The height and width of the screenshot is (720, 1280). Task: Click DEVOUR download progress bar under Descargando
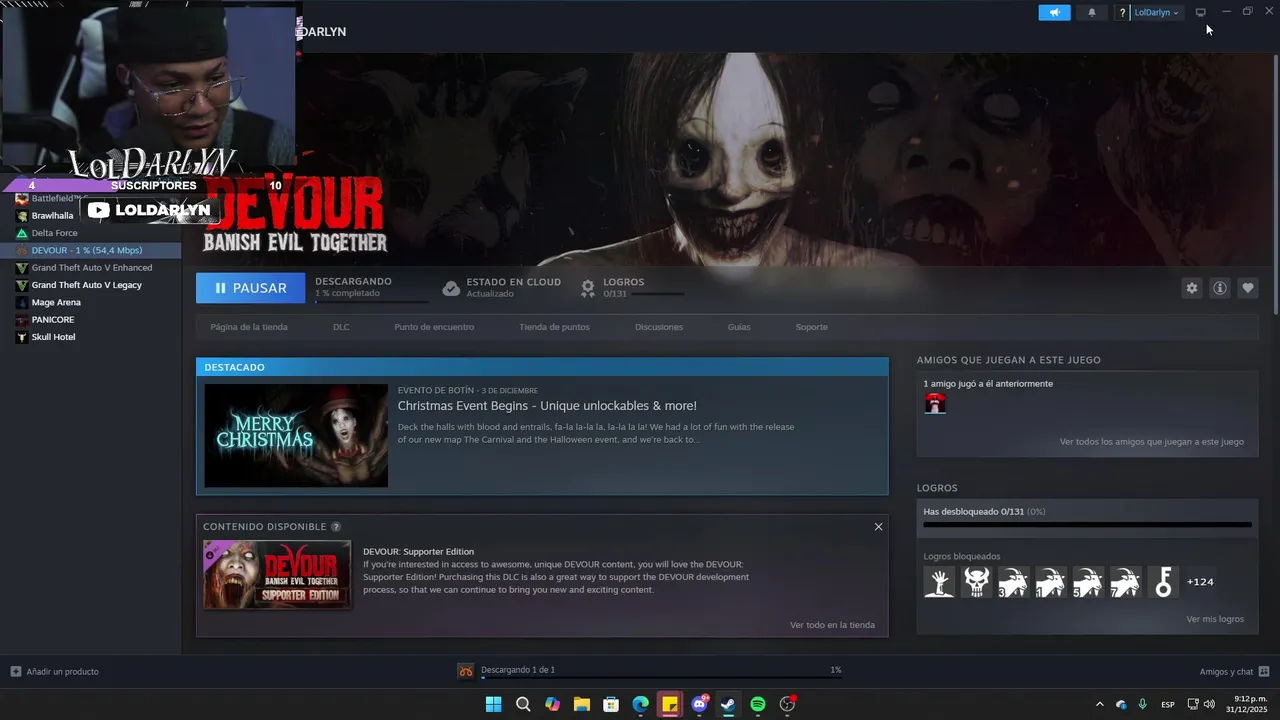point(372,301)
